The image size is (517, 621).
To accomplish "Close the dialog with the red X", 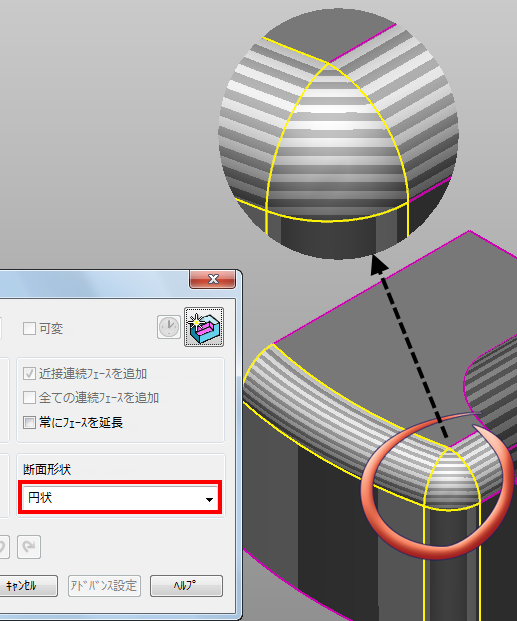I will 213,279.
